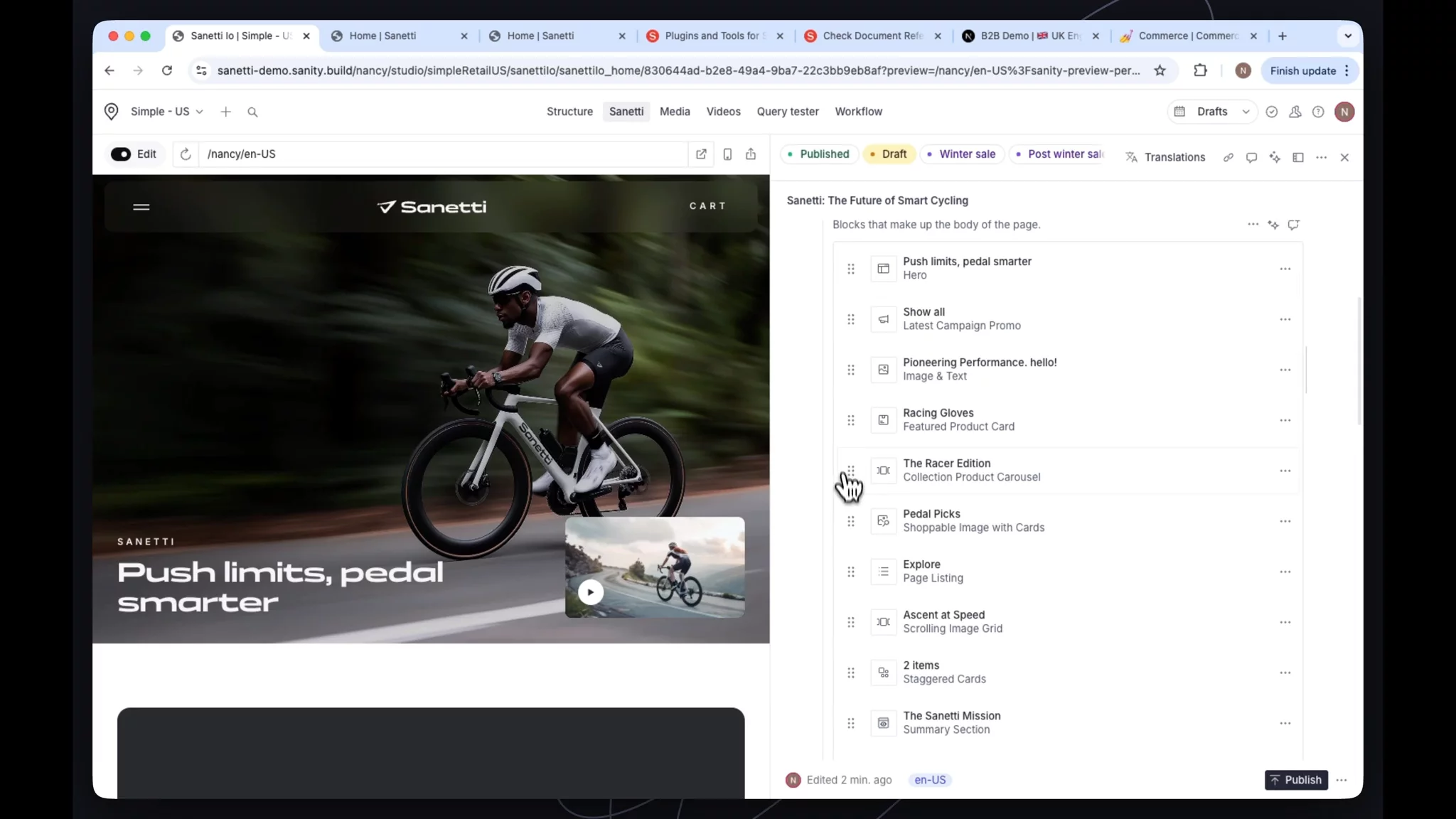Open document actions menu beside Publish
1456x819 pixels.
click(1342, 780)
